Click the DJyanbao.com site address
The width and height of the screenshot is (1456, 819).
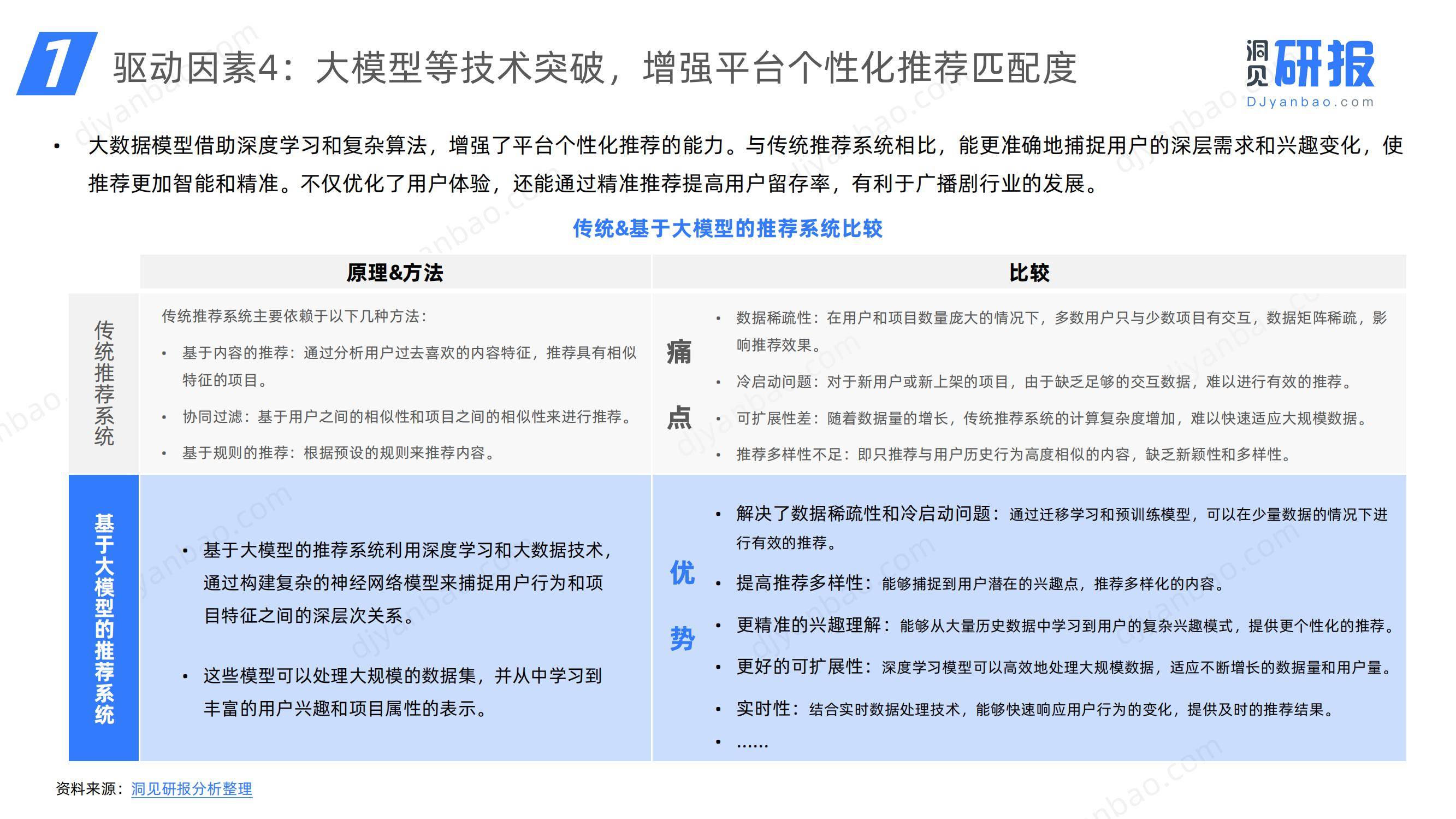(1310, 102)
